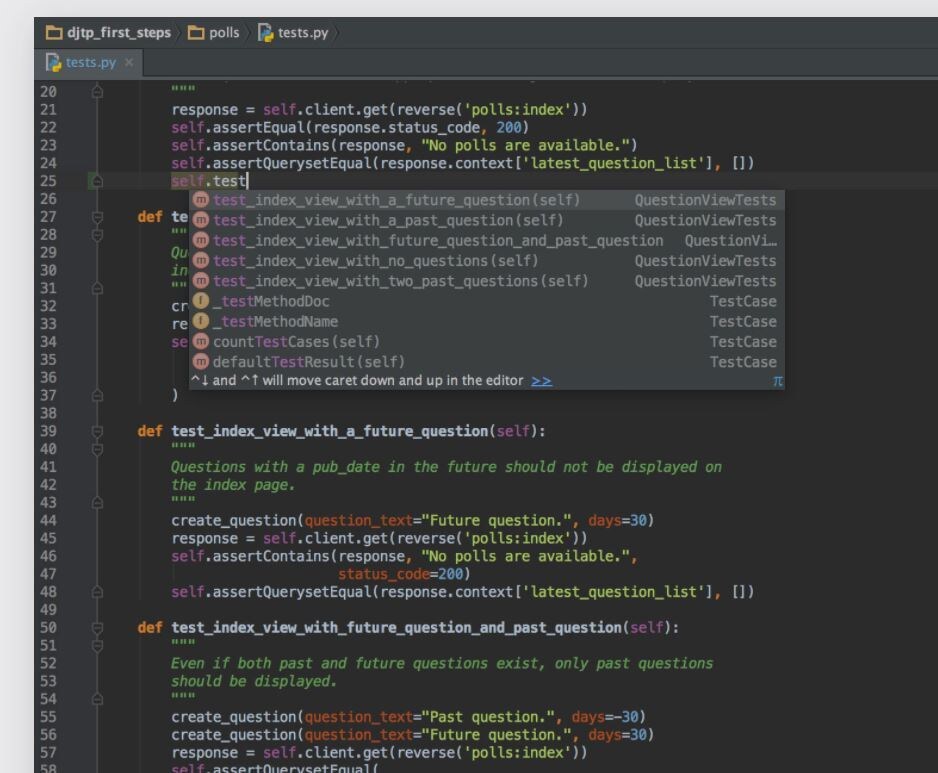
Task: Select defaultTestResult(self) completion item
Action: [486, 362]
